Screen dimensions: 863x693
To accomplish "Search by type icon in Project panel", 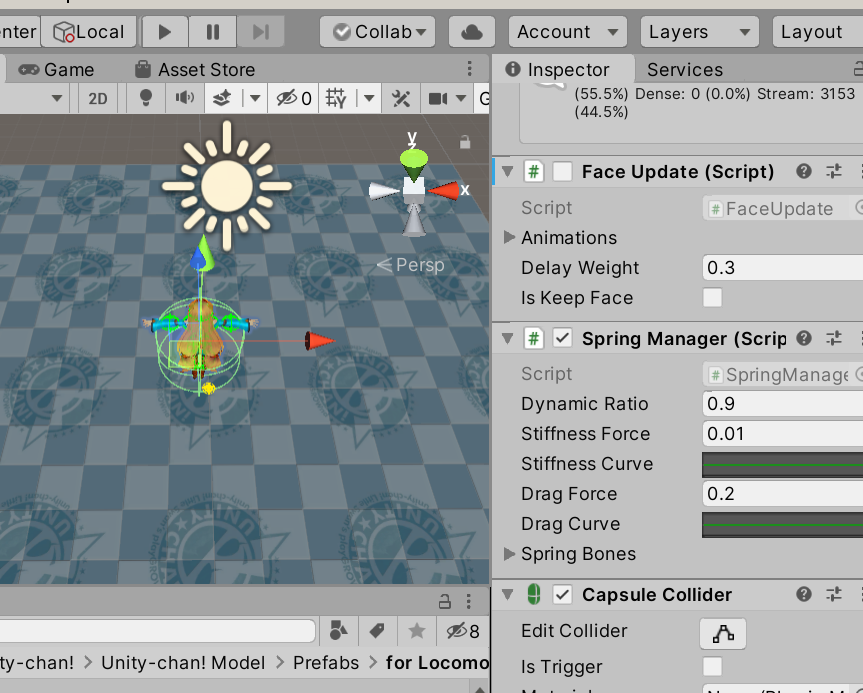I will point(338,630).
